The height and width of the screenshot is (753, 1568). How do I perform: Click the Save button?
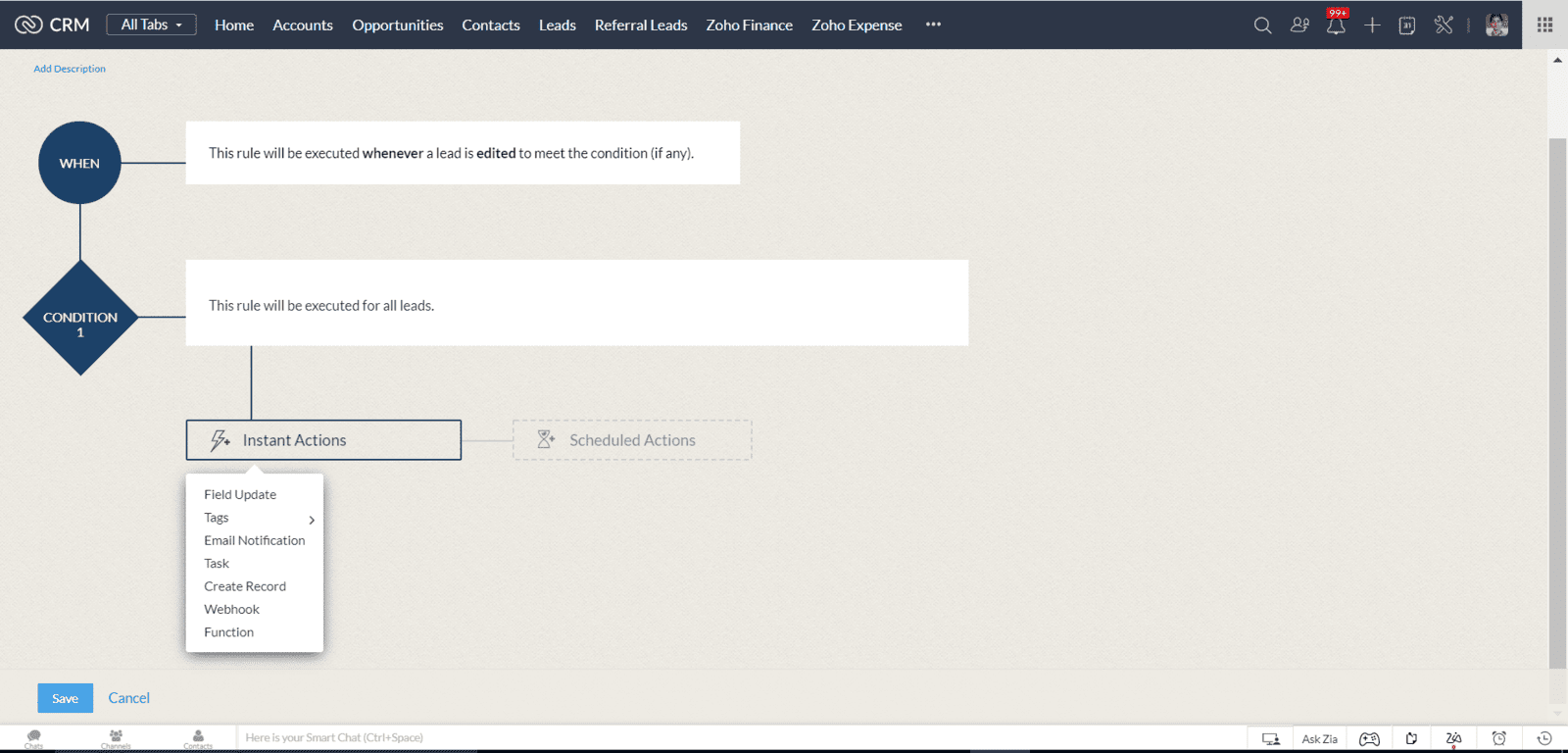(66, 698)
